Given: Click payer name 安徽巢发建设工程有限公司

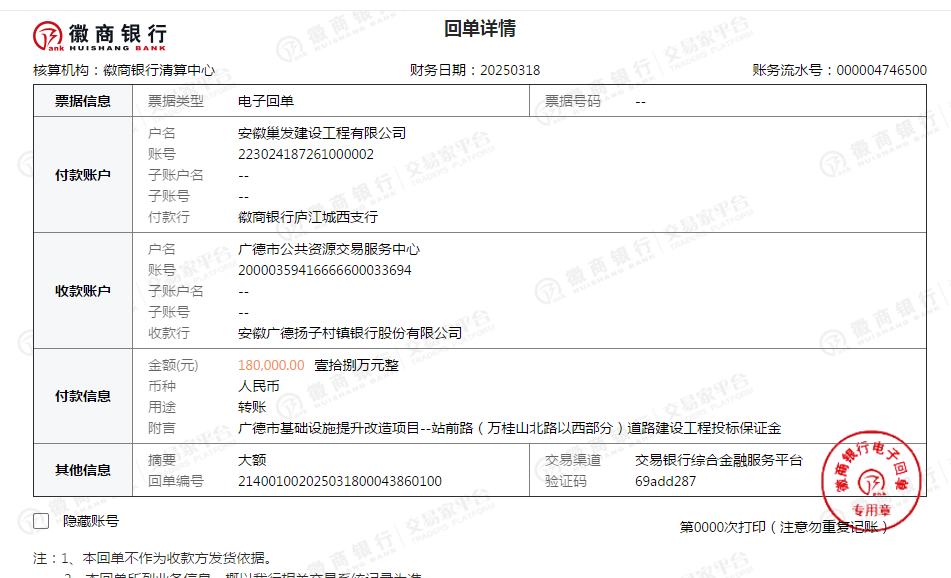Looking at the screenshot, I should tap(322, 133).
